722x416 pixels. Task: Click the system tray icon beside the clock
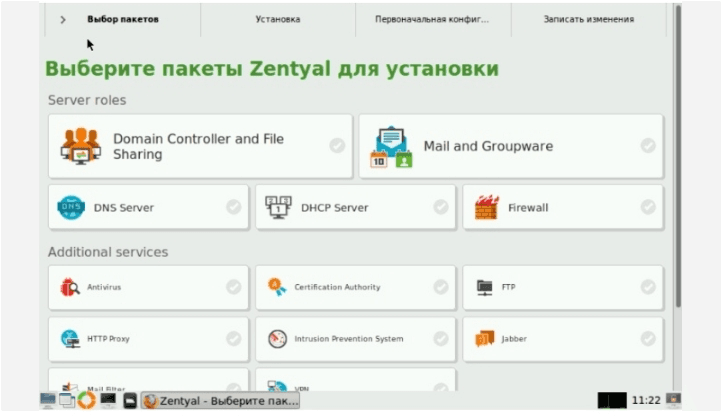[673, 399]
